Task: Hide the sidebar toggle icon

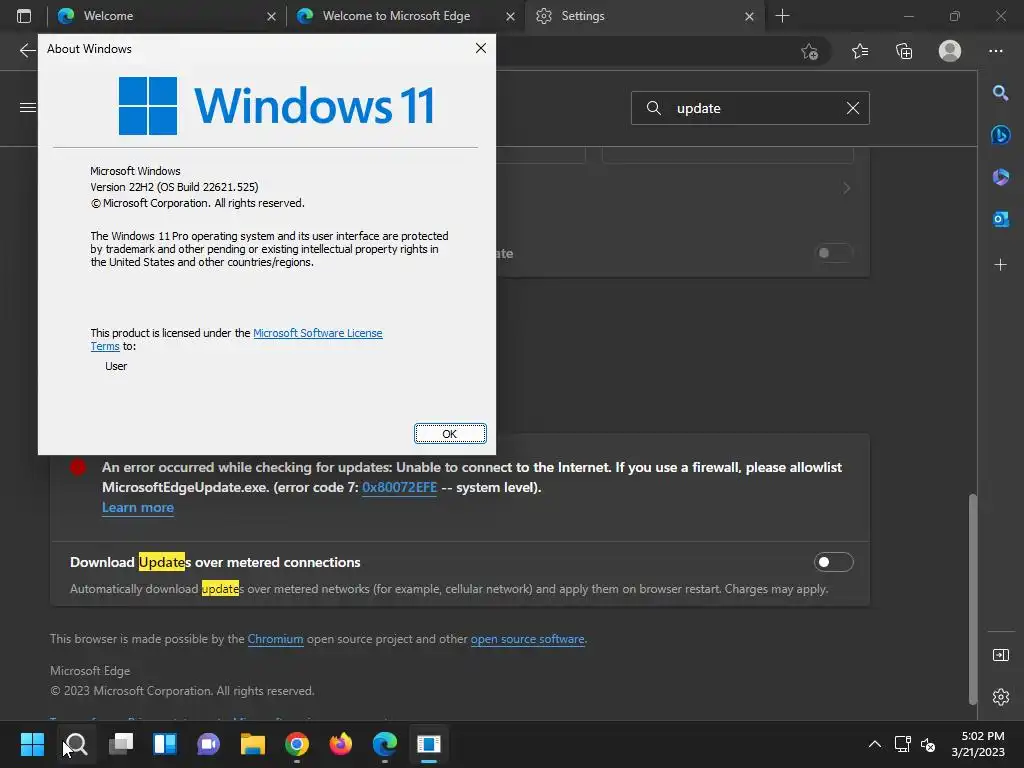Action: 1000,655
